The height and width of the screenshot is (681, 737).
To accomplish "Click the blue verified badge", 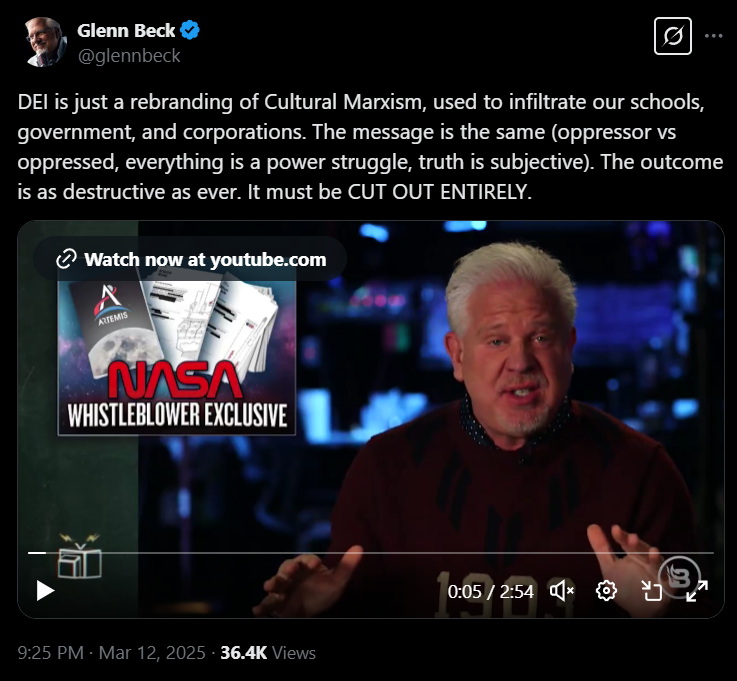I will tap(190, 30).
